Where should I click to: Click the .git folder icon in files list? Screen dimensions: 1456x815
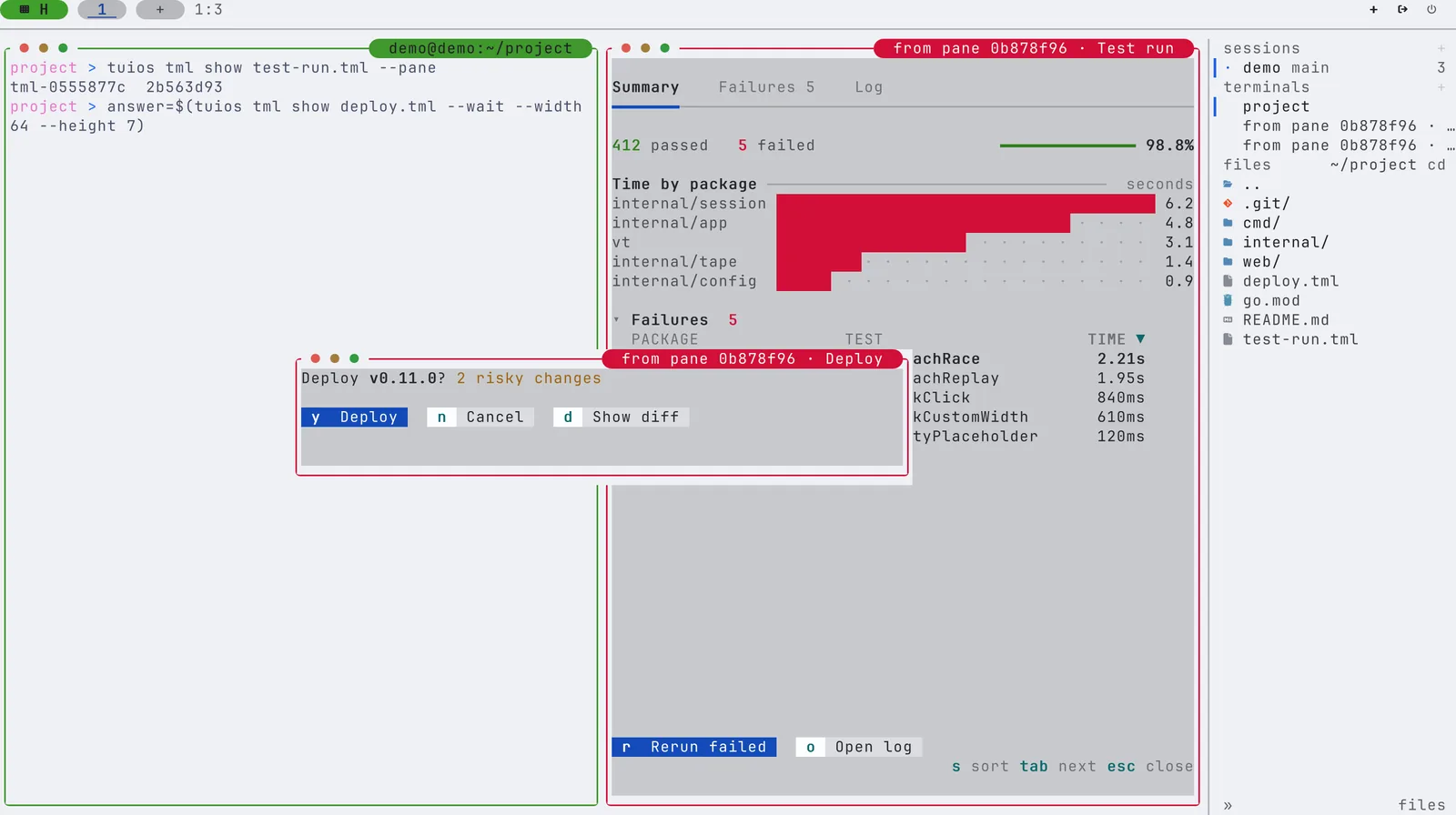(x=1228, y=204)
